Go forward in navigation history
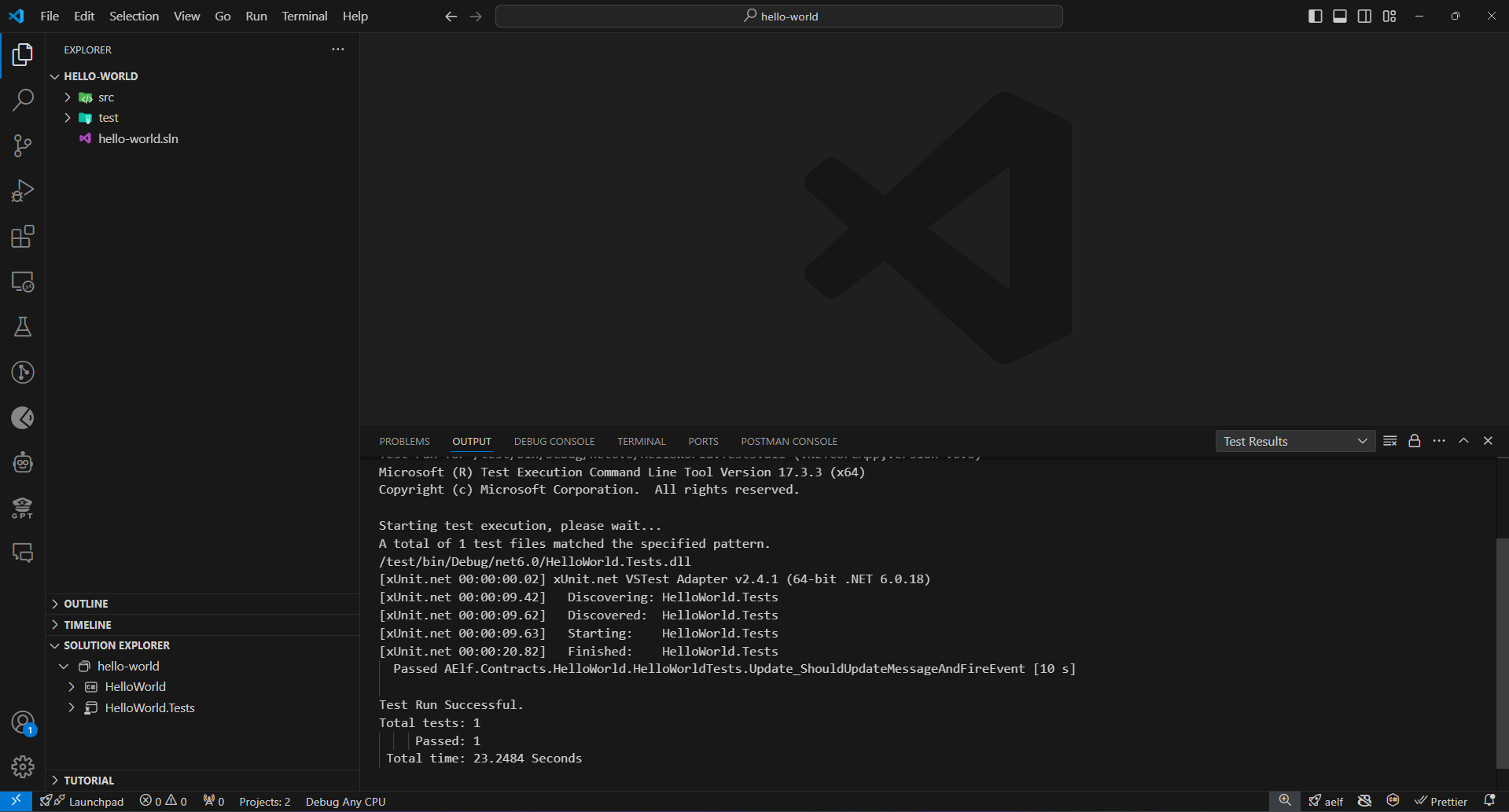Viewport: 1509px width, 812px height. (x=476, y=17)
